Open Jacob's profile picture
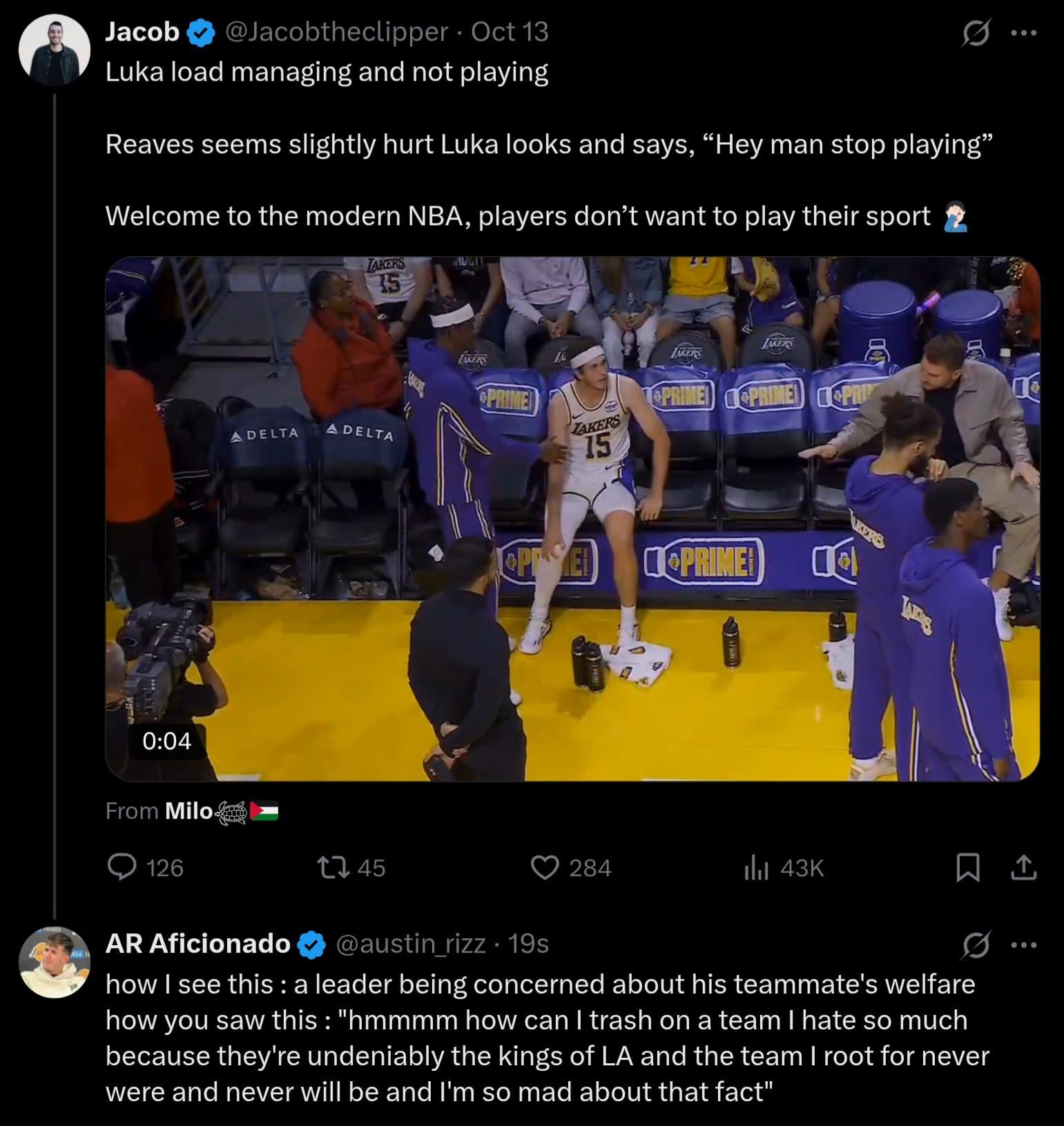This screenshot has width=1064, height=1126. click(55, 50)
